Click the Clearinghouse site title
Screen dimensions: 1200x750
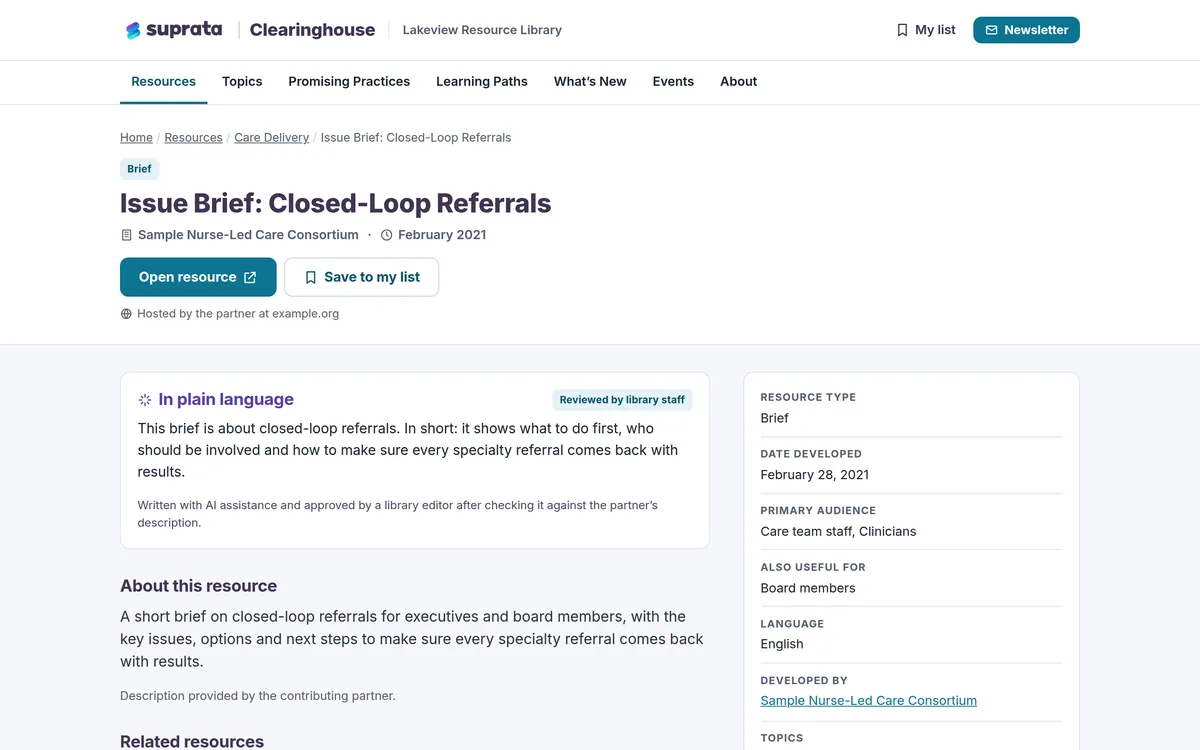pos(312,30)
